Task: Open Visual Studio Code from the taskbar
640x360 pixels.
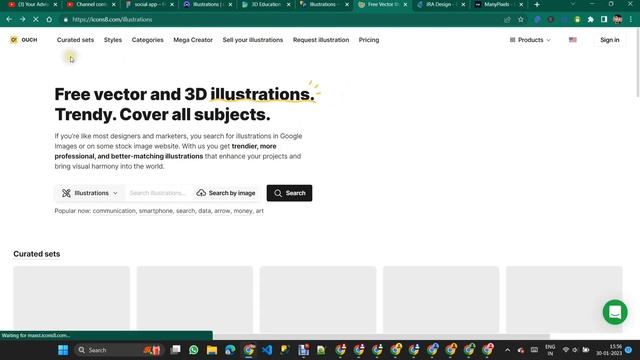Action: [267, 350]
